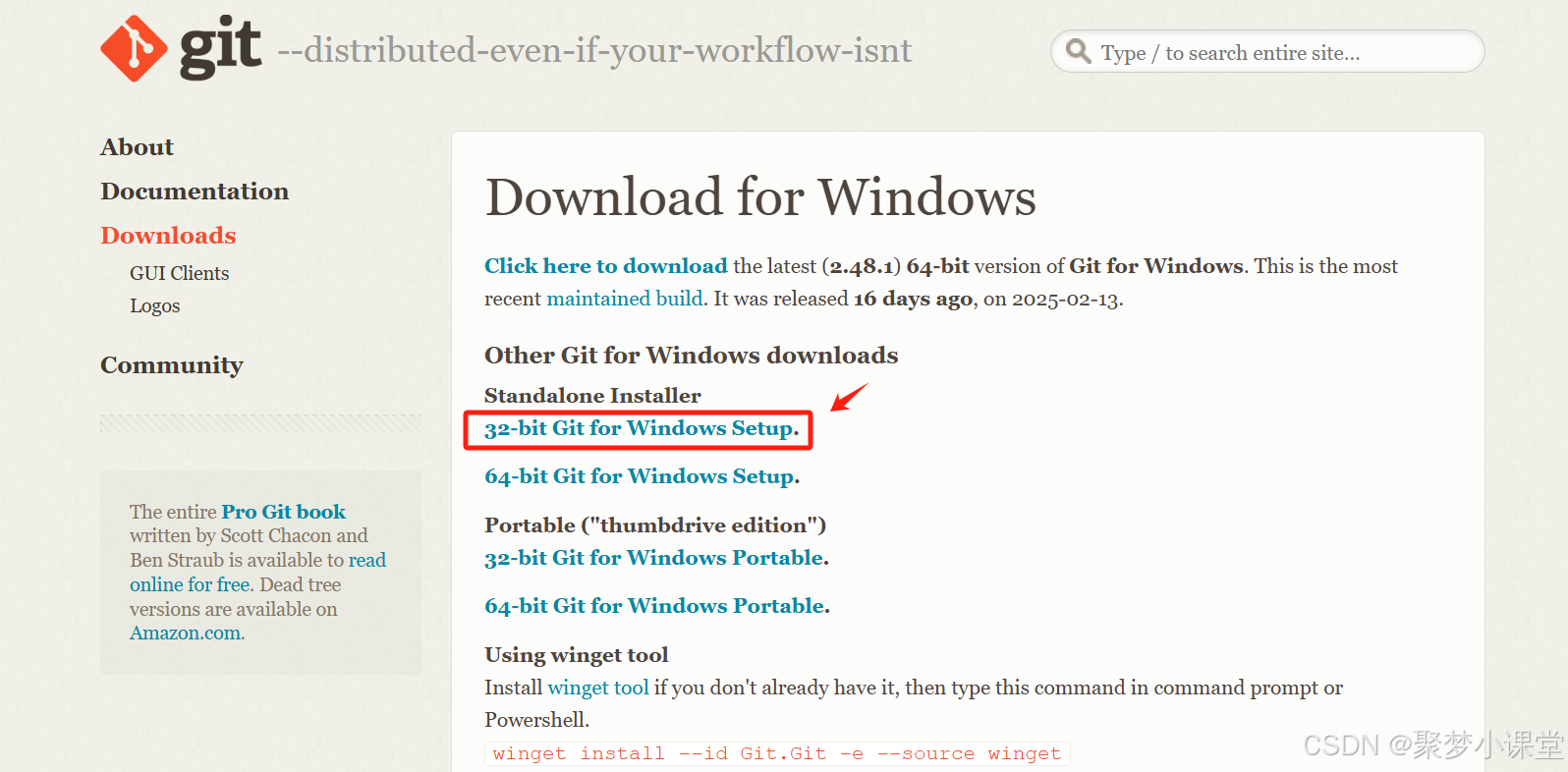This screenshot has width=1568, height=772.
Task: Click the magnifying glass search icon
Action: tap(1079, 51)
